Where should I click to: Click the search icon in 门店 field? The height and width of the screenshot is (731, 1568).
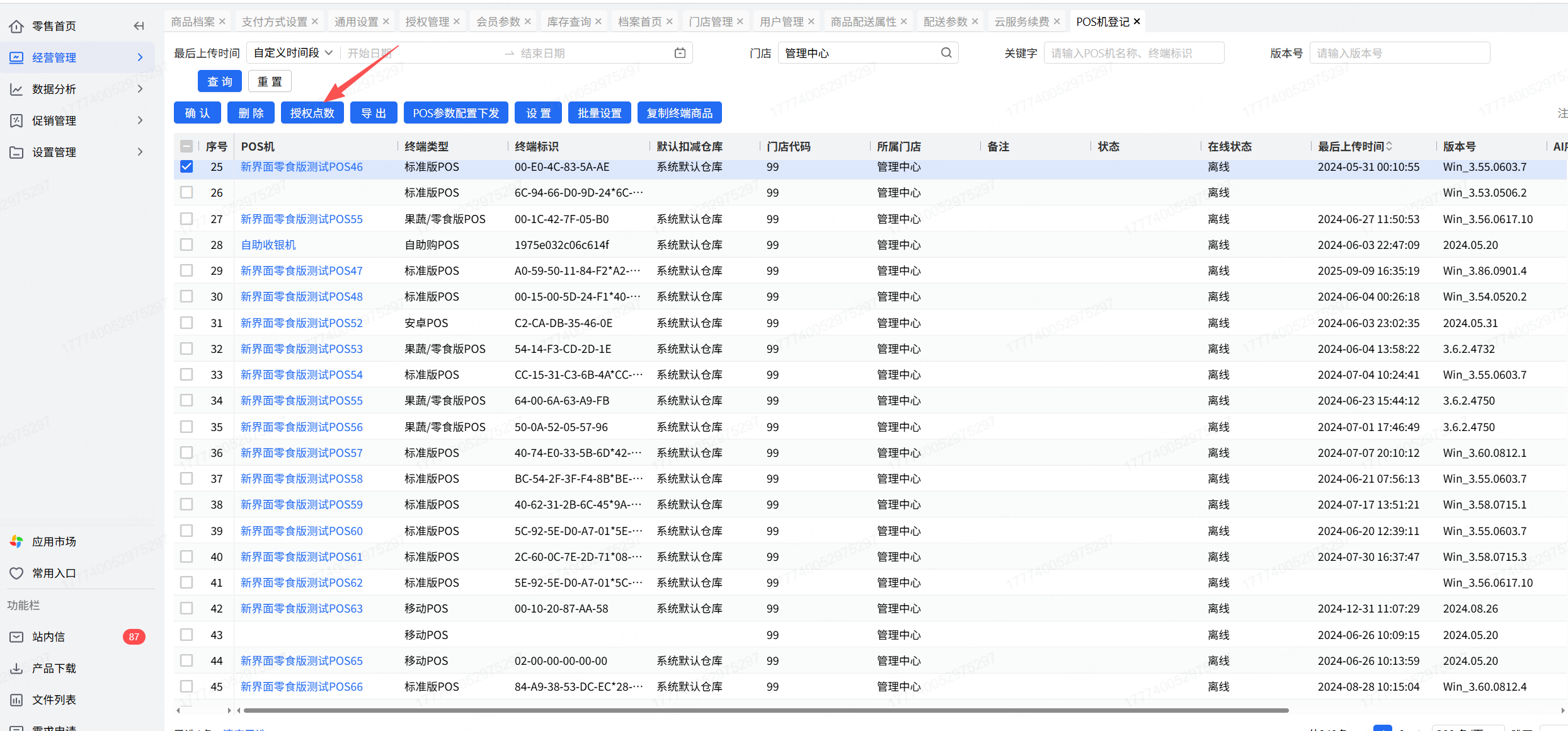coord(946,53)
